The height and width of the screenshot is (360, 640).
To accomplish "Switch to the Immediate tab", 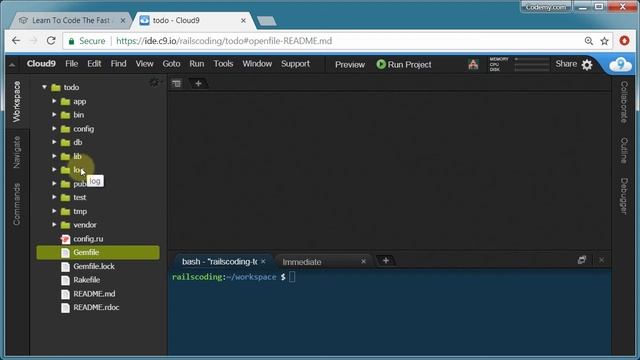I will click(x=302, y=262).
